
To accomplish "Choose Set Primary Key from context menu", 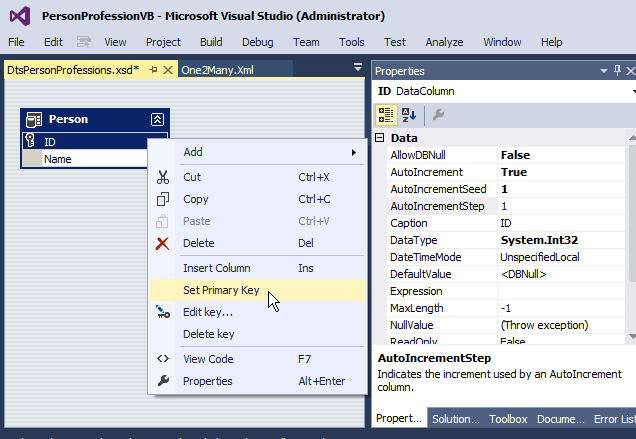I will (258, 290).
